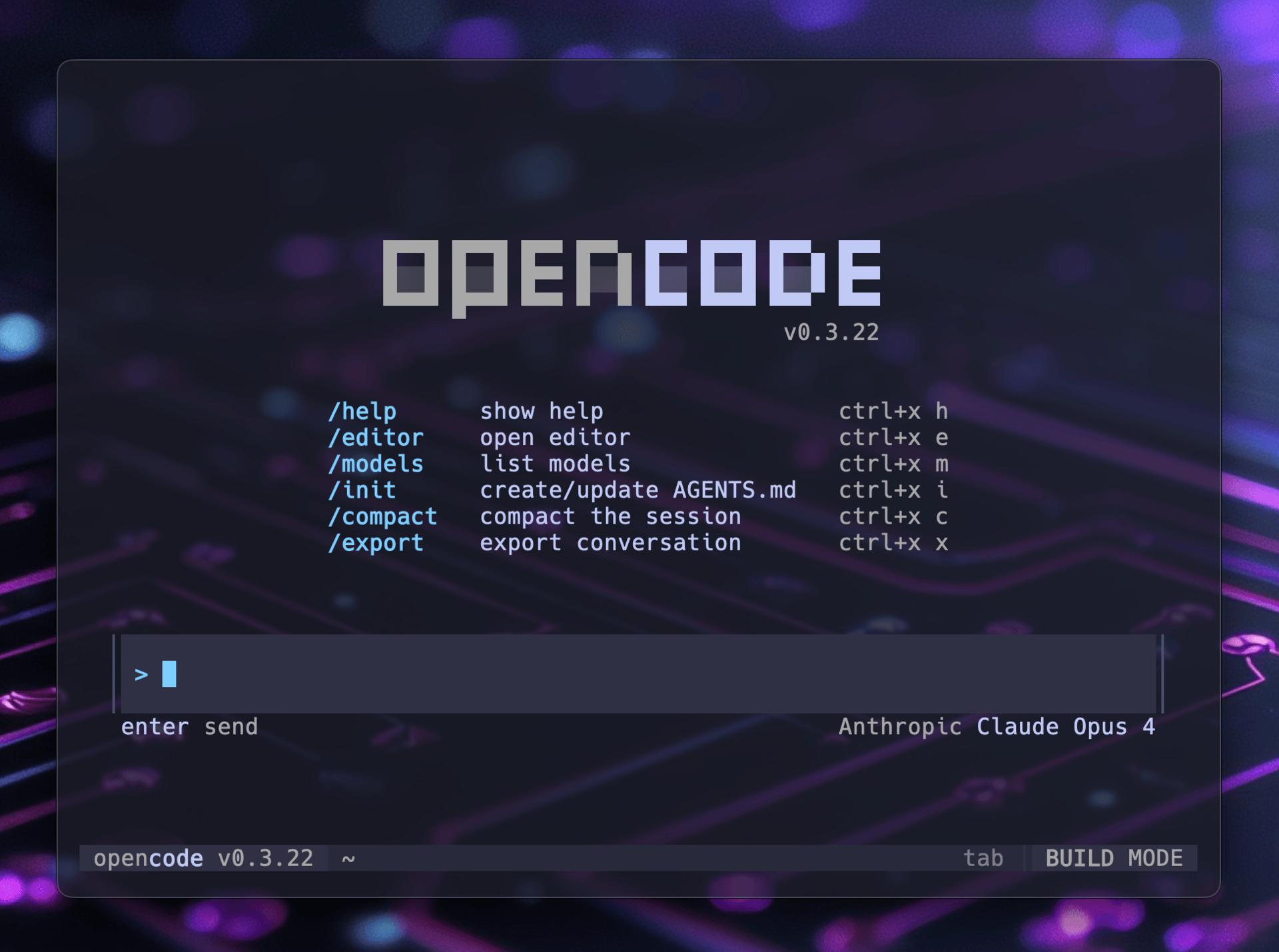Click the large opencode pixel logo

632,278
